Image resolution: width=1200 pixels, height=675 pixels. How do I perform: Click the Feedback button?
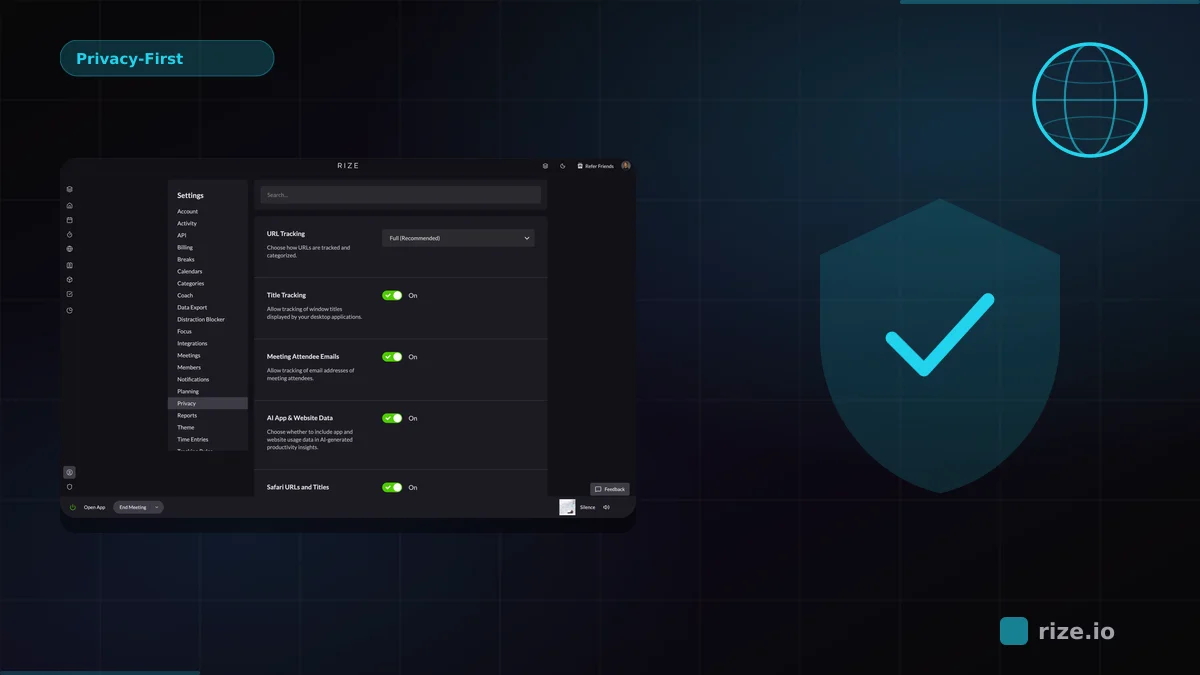(610, 489)
